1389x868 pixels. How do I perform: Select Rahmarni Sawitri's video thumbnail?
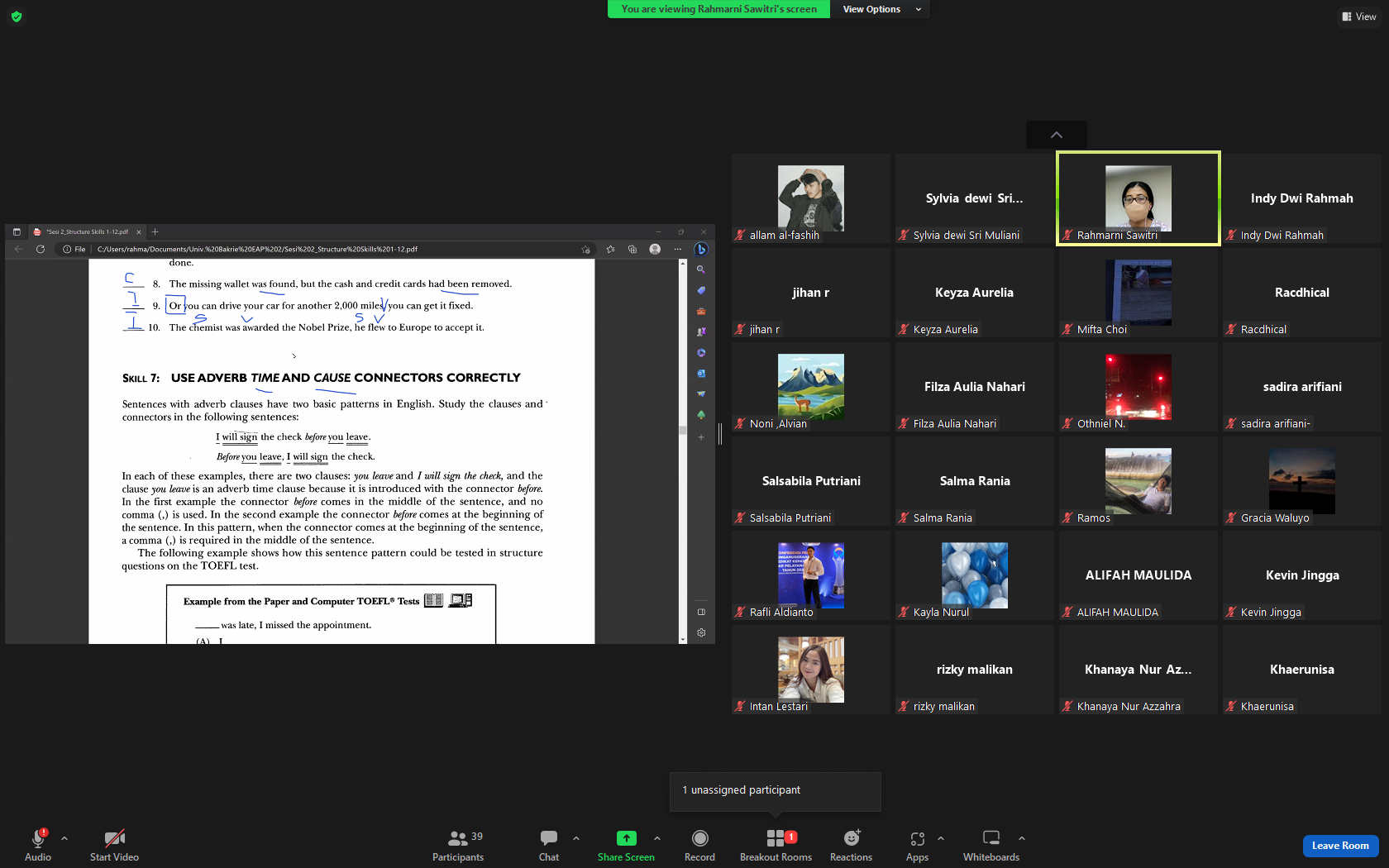click(x=1138, y=198)
